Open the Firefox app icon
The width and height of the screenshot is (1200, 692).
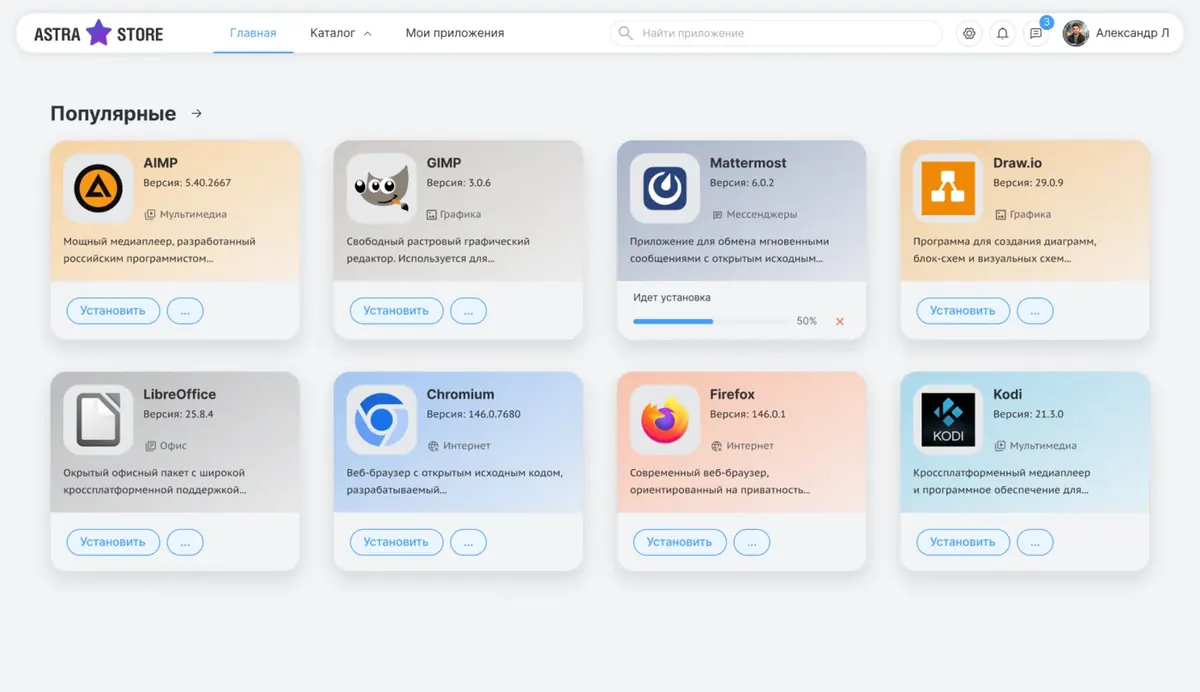[x=665, y=419]
